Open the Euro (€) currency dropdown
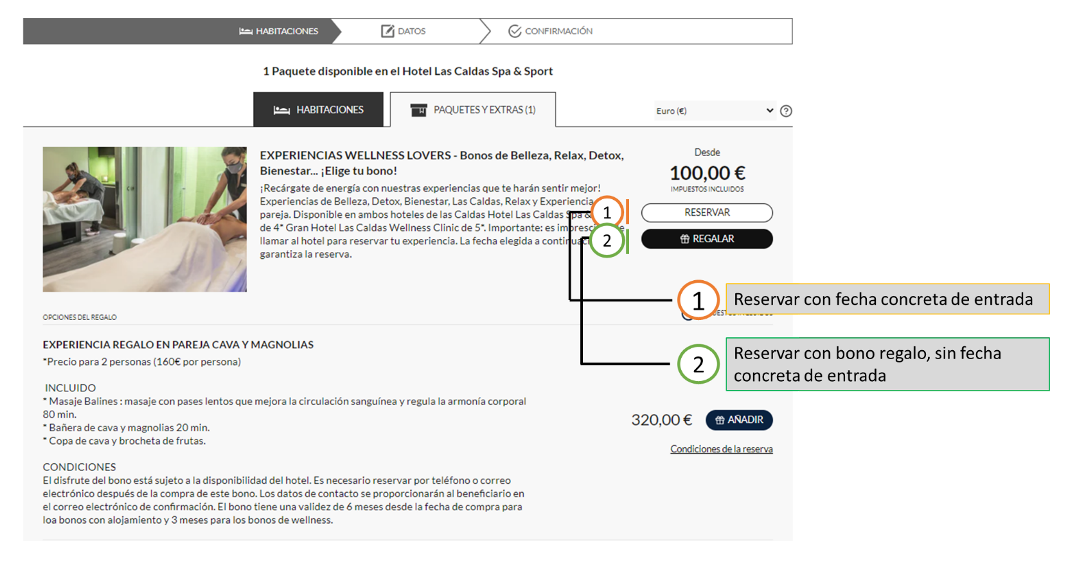The height and width of the screenshot is (568, 1078). point(714,111)
